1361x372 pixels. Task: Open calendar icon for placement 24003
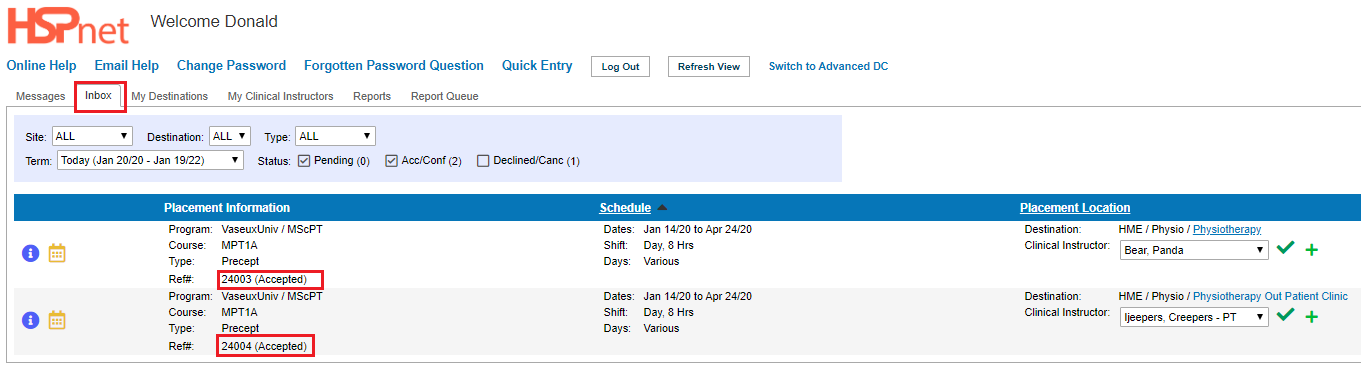pyautogui.click(x=57, y=253)
